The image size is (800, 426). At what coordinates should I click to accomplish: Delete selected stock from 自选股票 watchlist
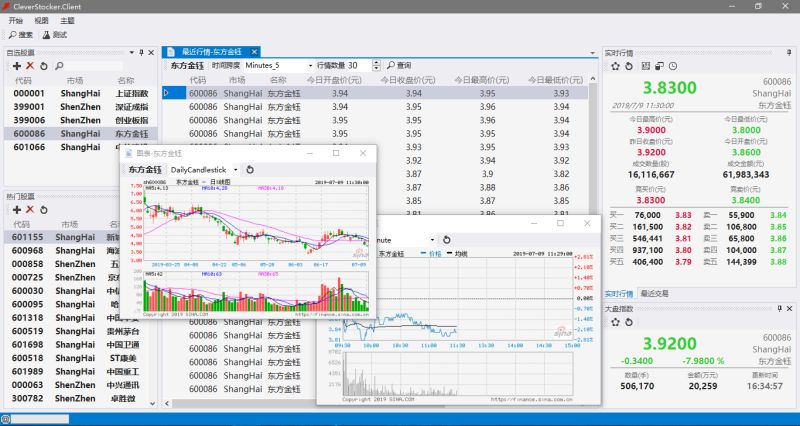tap(30, 66)
